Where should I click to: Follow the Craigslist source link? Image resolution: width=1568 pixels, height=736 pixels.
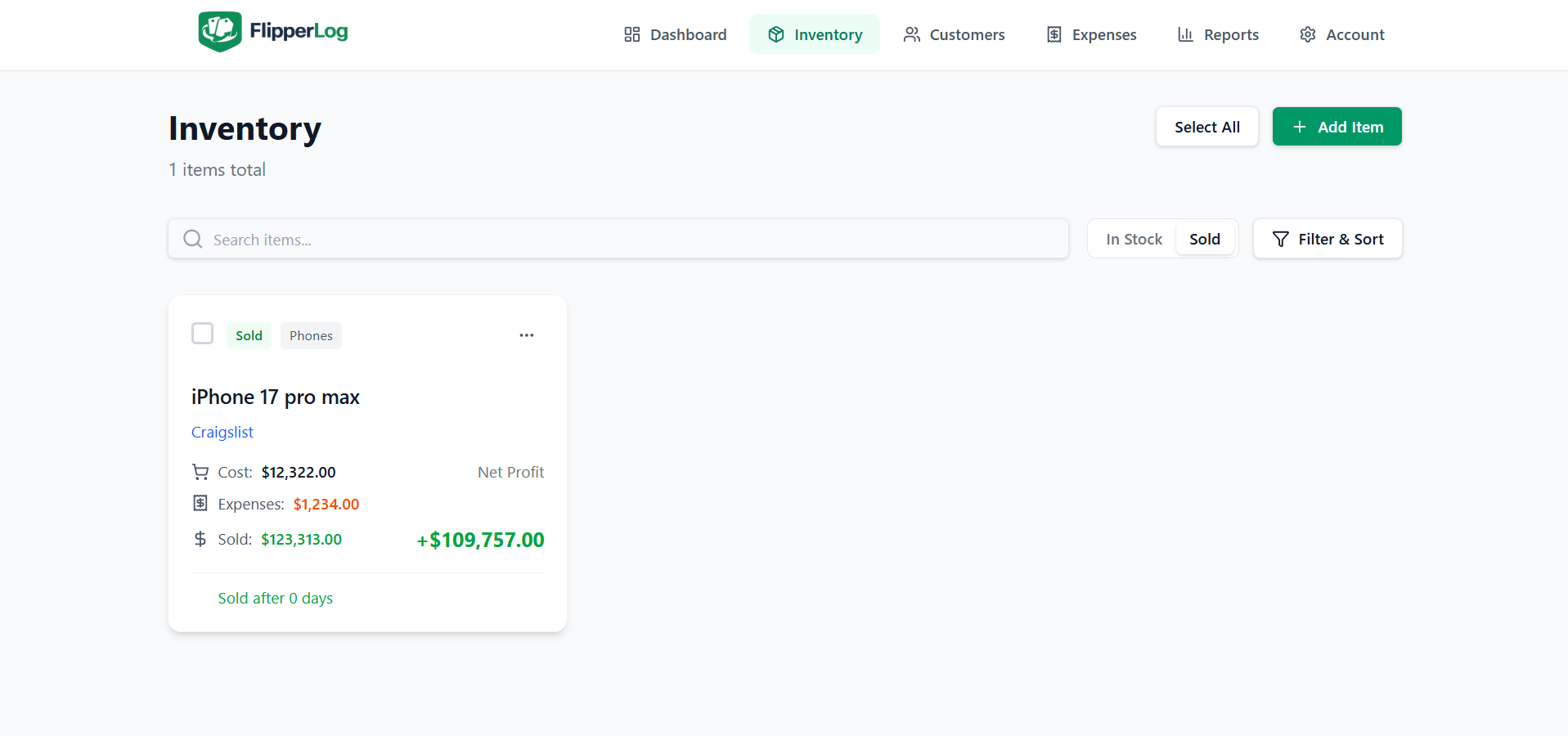[x=222, y=432]
